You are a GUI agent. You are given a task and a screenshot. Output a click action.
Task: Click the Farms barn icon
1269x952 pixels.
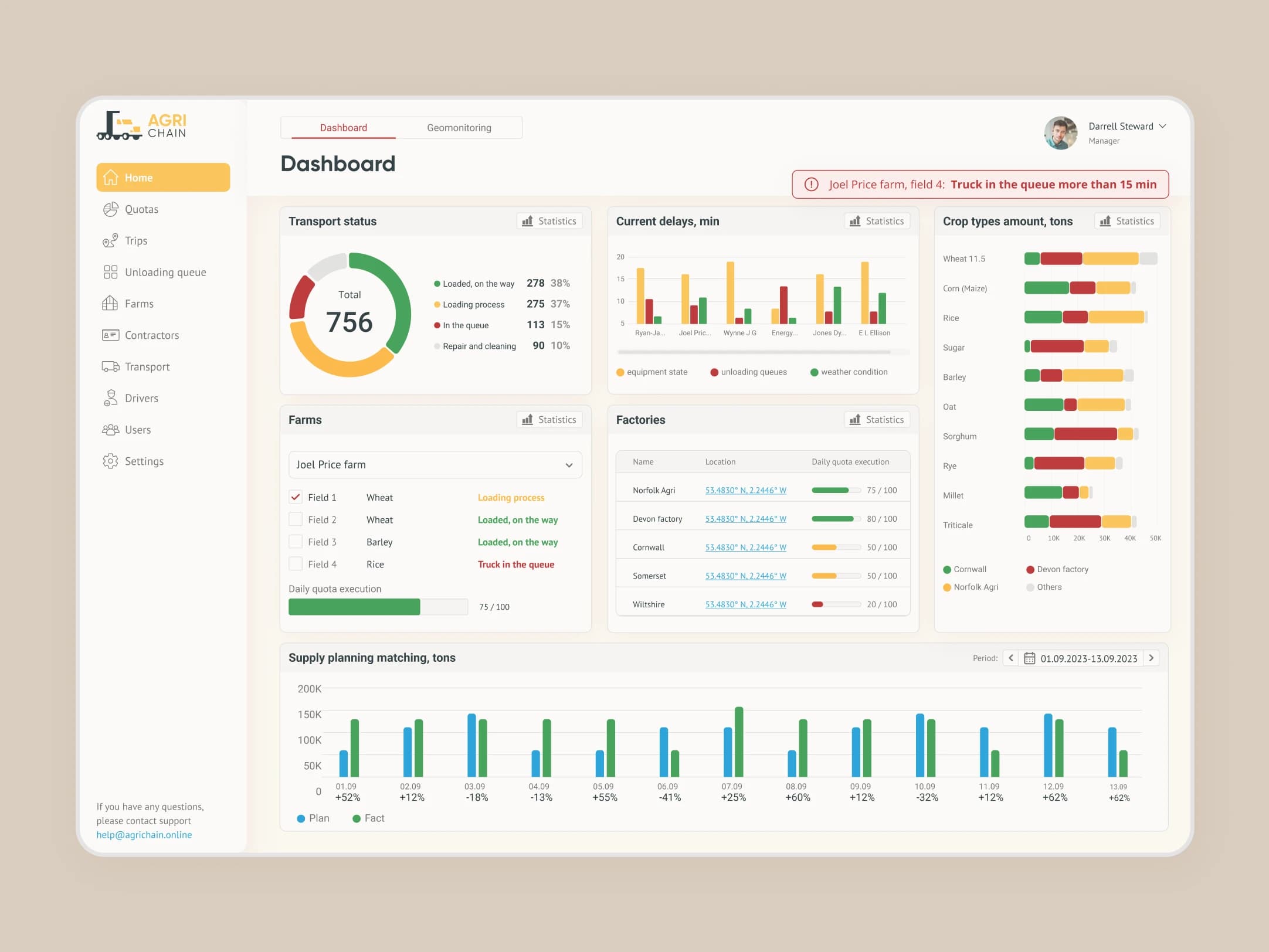[x=110, y=304]
